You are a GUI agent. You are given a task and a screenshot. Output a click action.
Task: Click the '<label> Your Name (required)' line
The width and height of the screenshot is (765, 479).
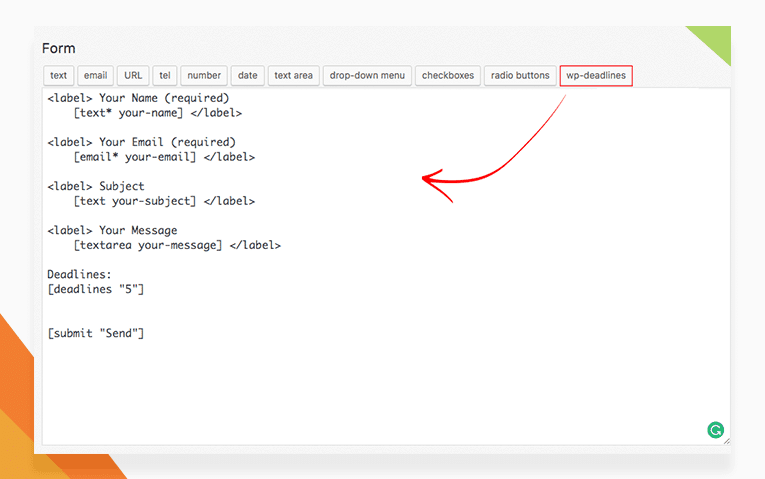coord(138,98)
